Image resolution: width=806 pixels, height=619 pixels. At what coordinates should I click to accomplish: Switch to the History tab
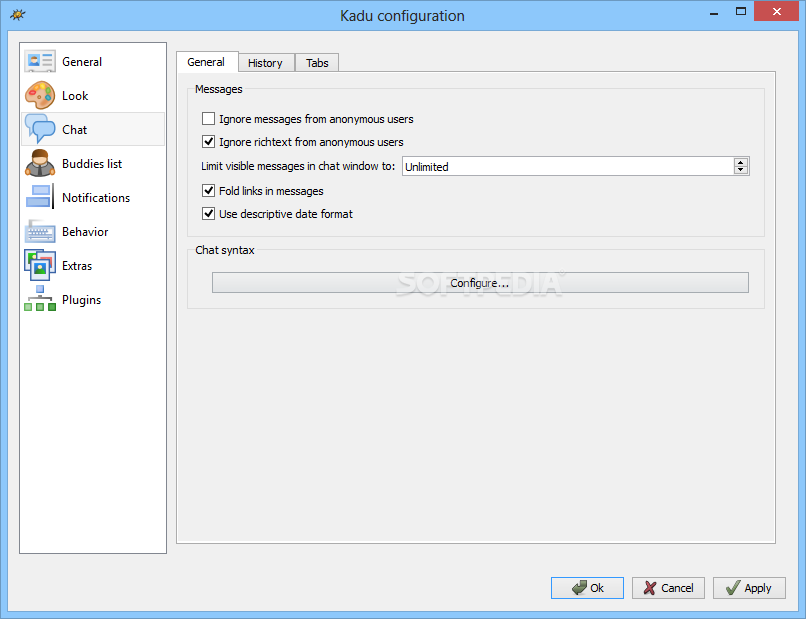tap(265, 63)
